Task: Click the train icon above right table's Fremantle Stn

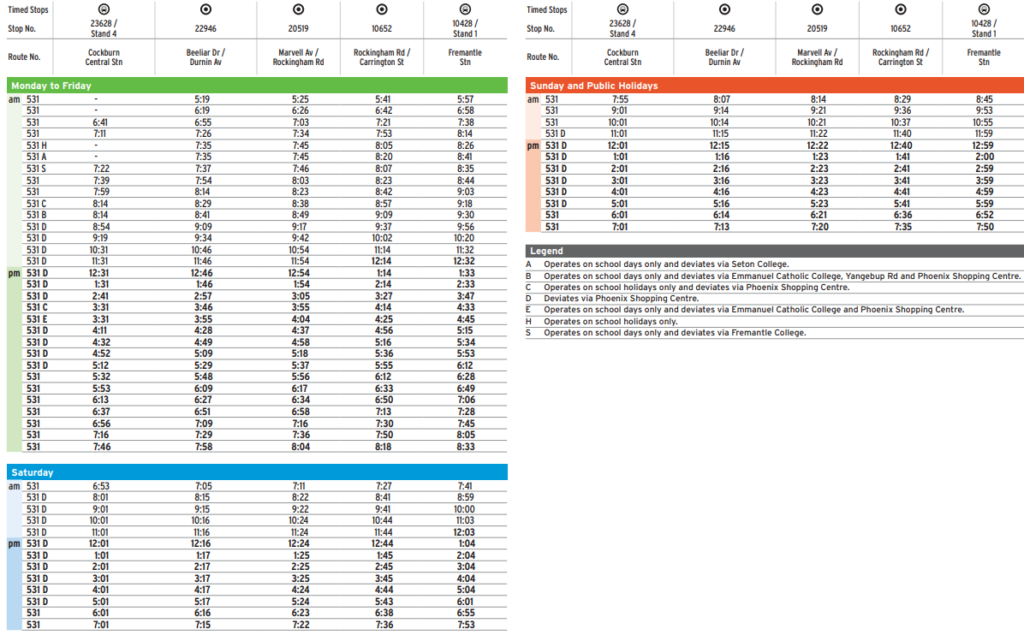Action: pos(984,9)
